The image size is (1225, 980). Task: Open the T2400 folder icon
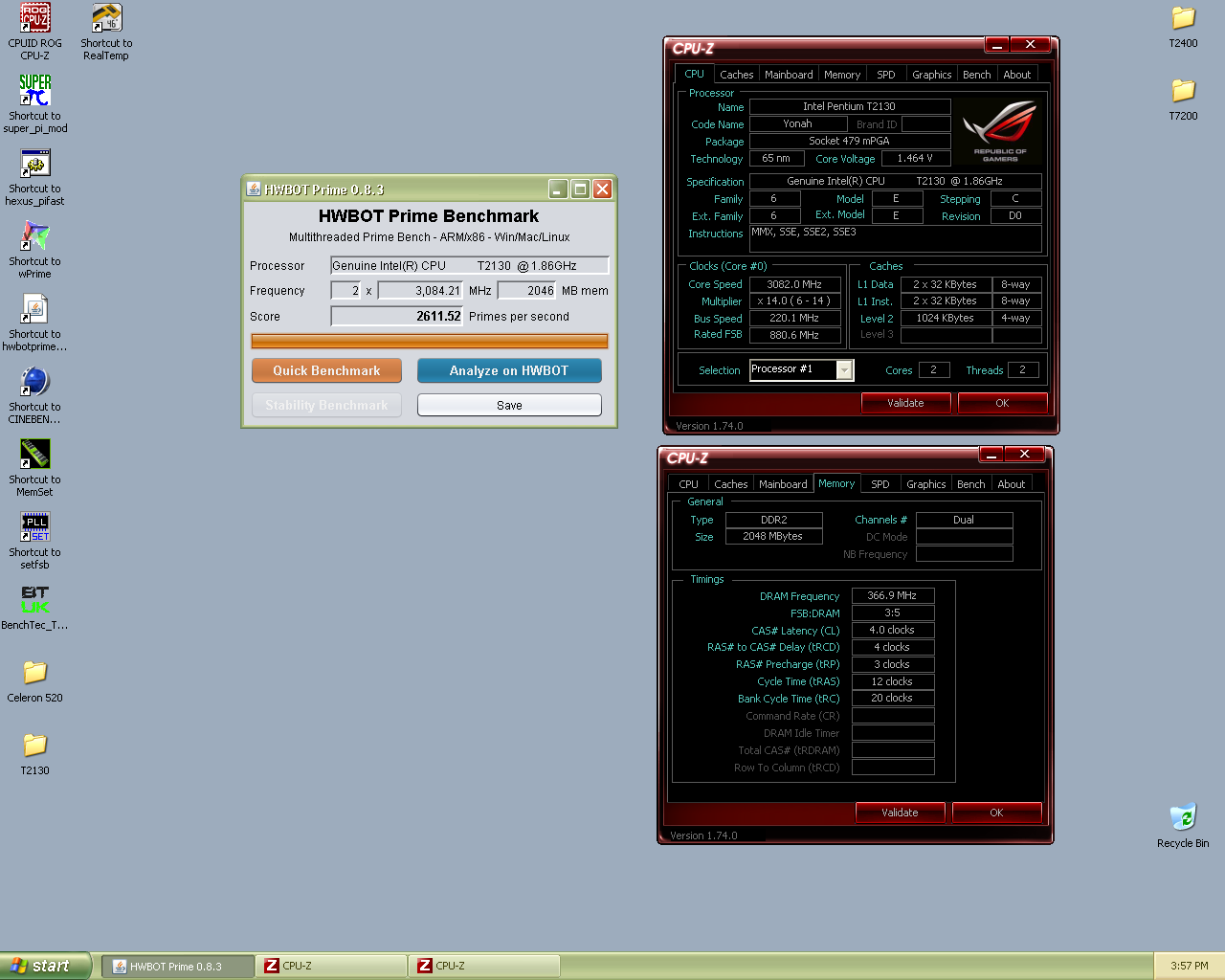[x=1184, y=18]
